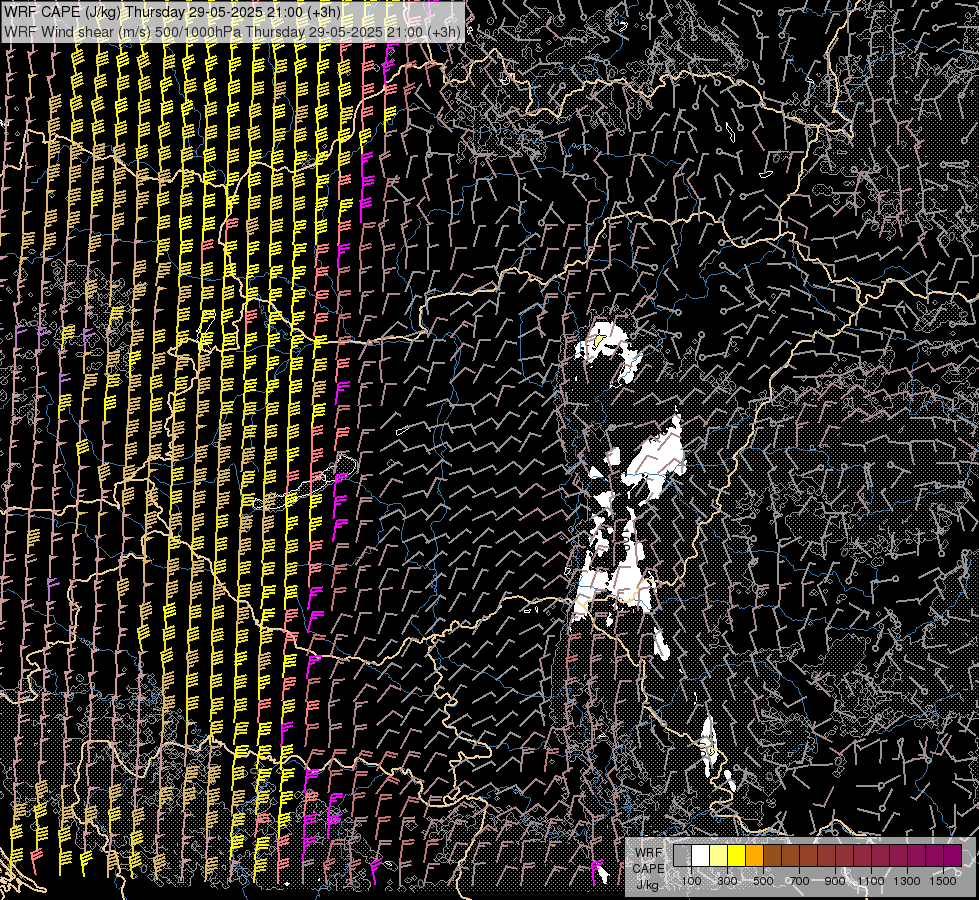979x900 pixels.
Task: Select the bright yellow swatch after 300
Action: click(x=736, y=855)
